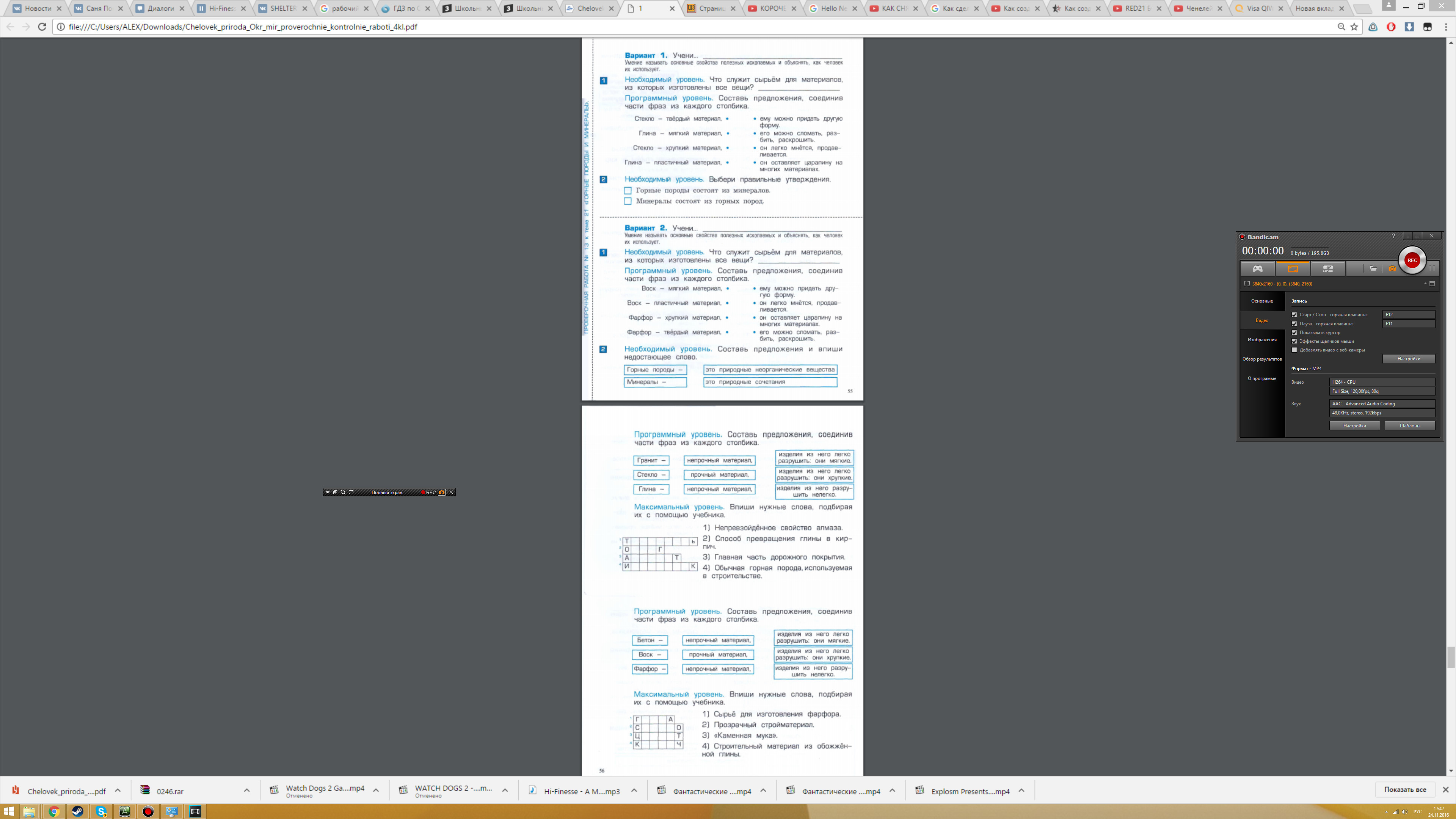
Task: Click magnifier icon on fullscreen recording bar
Action: pyautogui.click(x=343, y=492)
